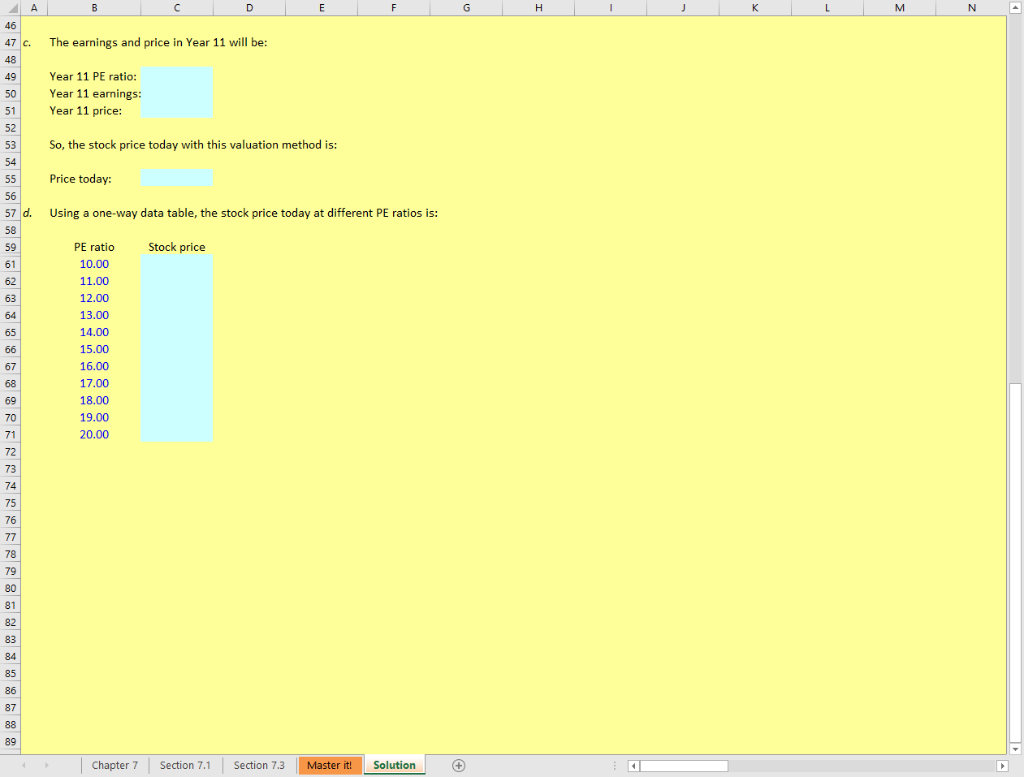The width and height of the screenshot is (1024, 777).
Task: Select row 89 header
Action: click(10, 742)
